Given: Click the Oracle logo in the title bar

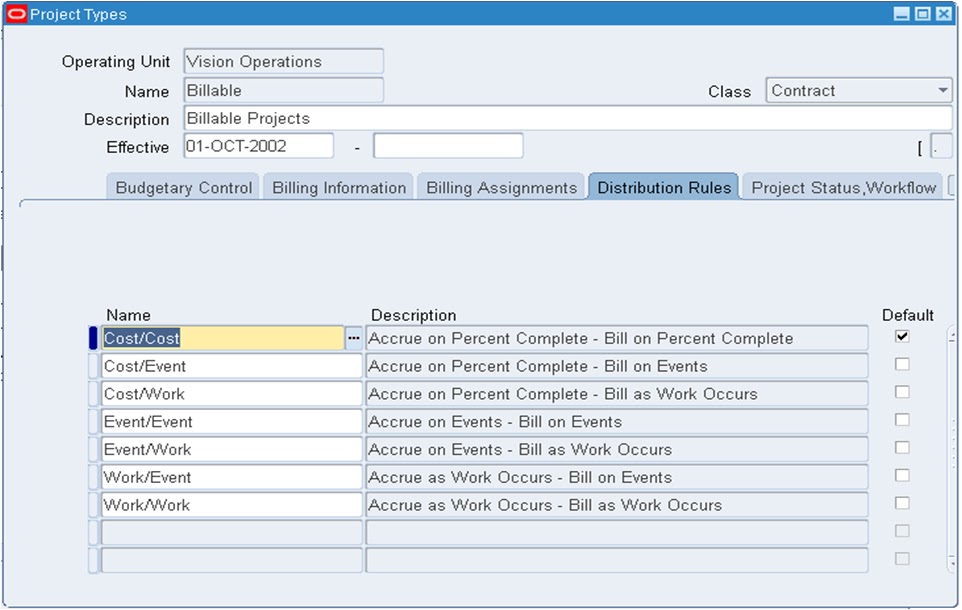Looking at the screenshot, I should [x=16, y=14].
